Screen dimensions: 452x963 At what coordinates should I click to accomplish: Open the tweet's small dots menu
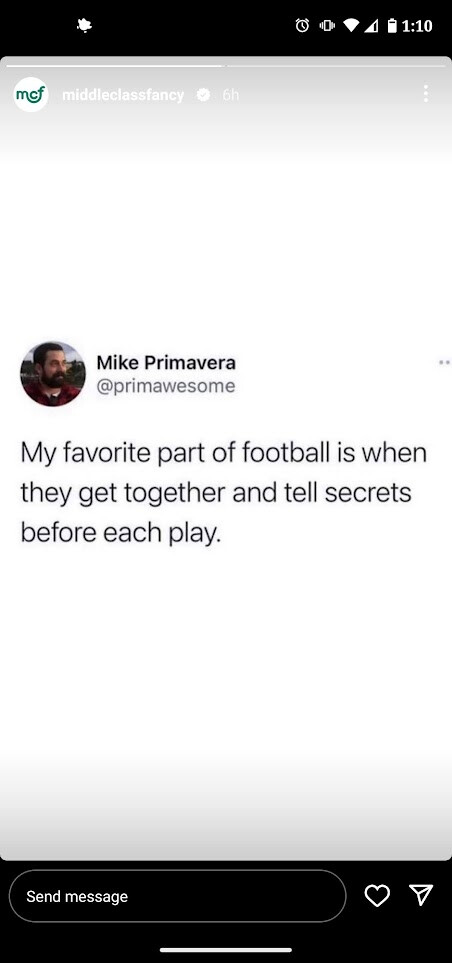click(x=445, y=363)
